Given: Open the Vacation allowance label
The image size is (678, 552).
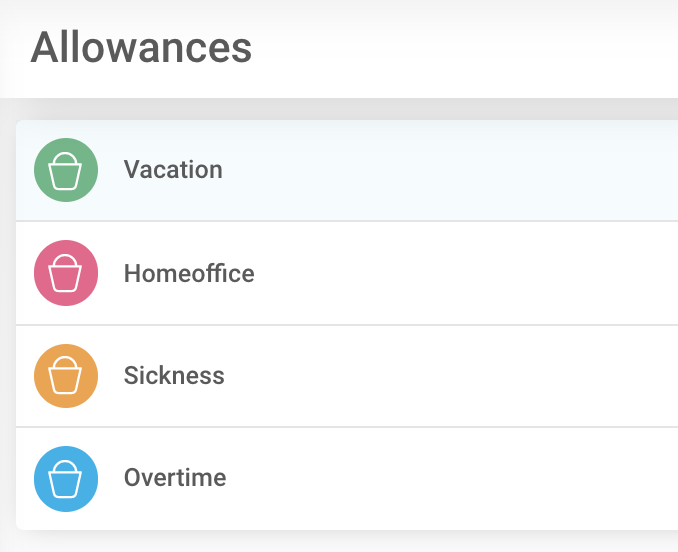Looking at the screenshot, I should (x=173, y=170).
